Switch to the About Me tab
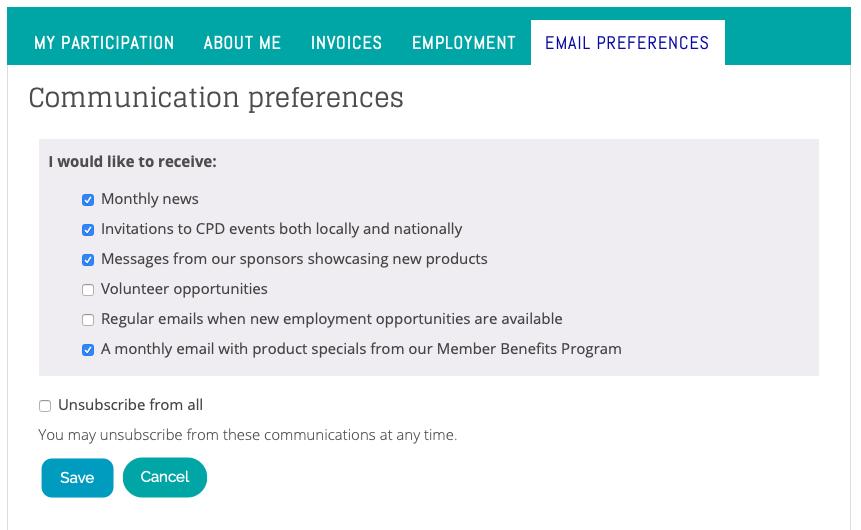Viewport: 861px width, 530px height. (242, 43)
